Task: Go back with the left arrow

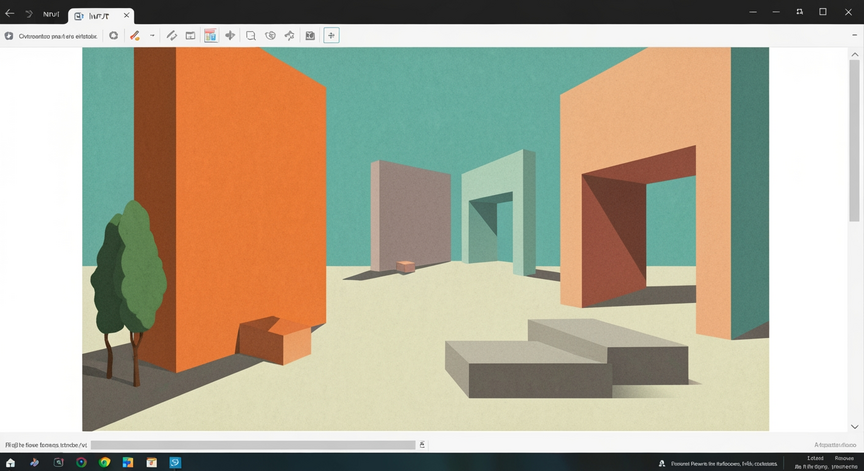Action: (x=10, y=13)
